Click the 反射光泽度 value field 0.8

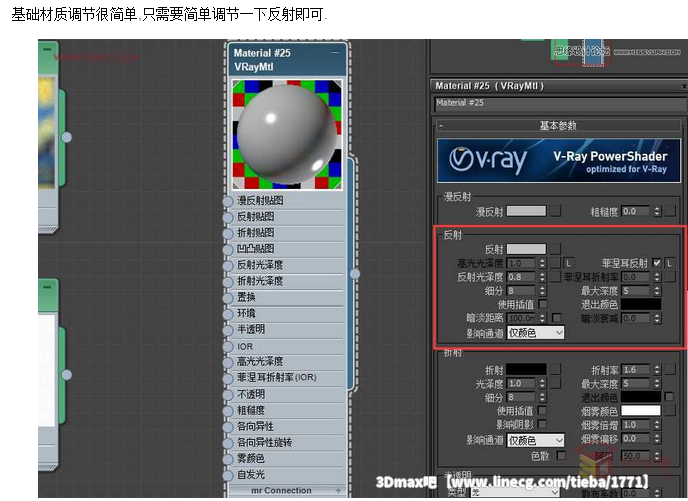tap(522, 277)
